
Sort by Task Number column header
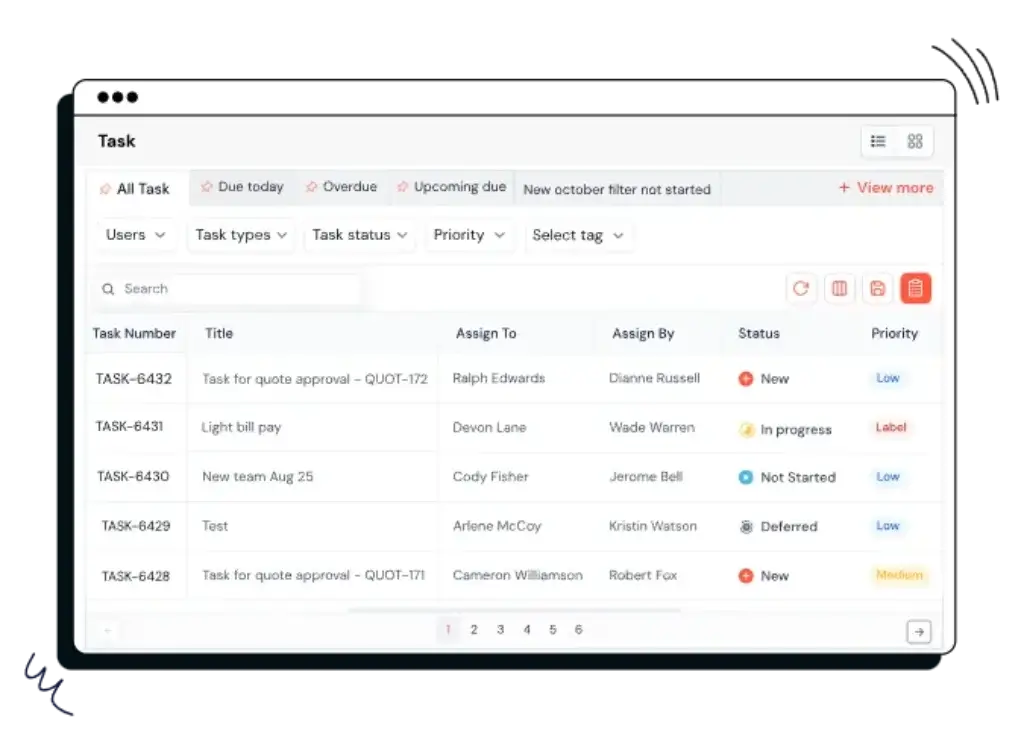pos(135,334)
